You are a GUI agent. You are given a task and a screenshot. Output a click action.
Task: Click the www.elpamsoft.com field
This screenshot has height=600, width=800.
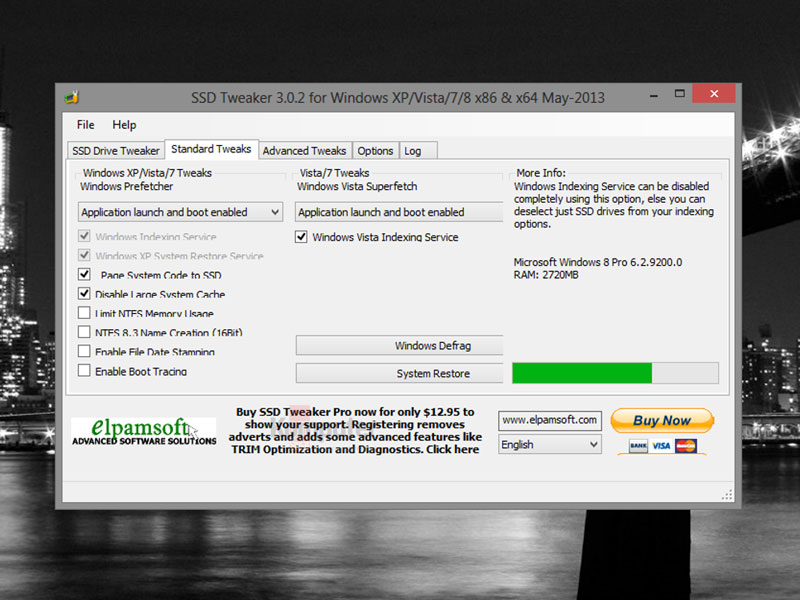pos(550,420)
